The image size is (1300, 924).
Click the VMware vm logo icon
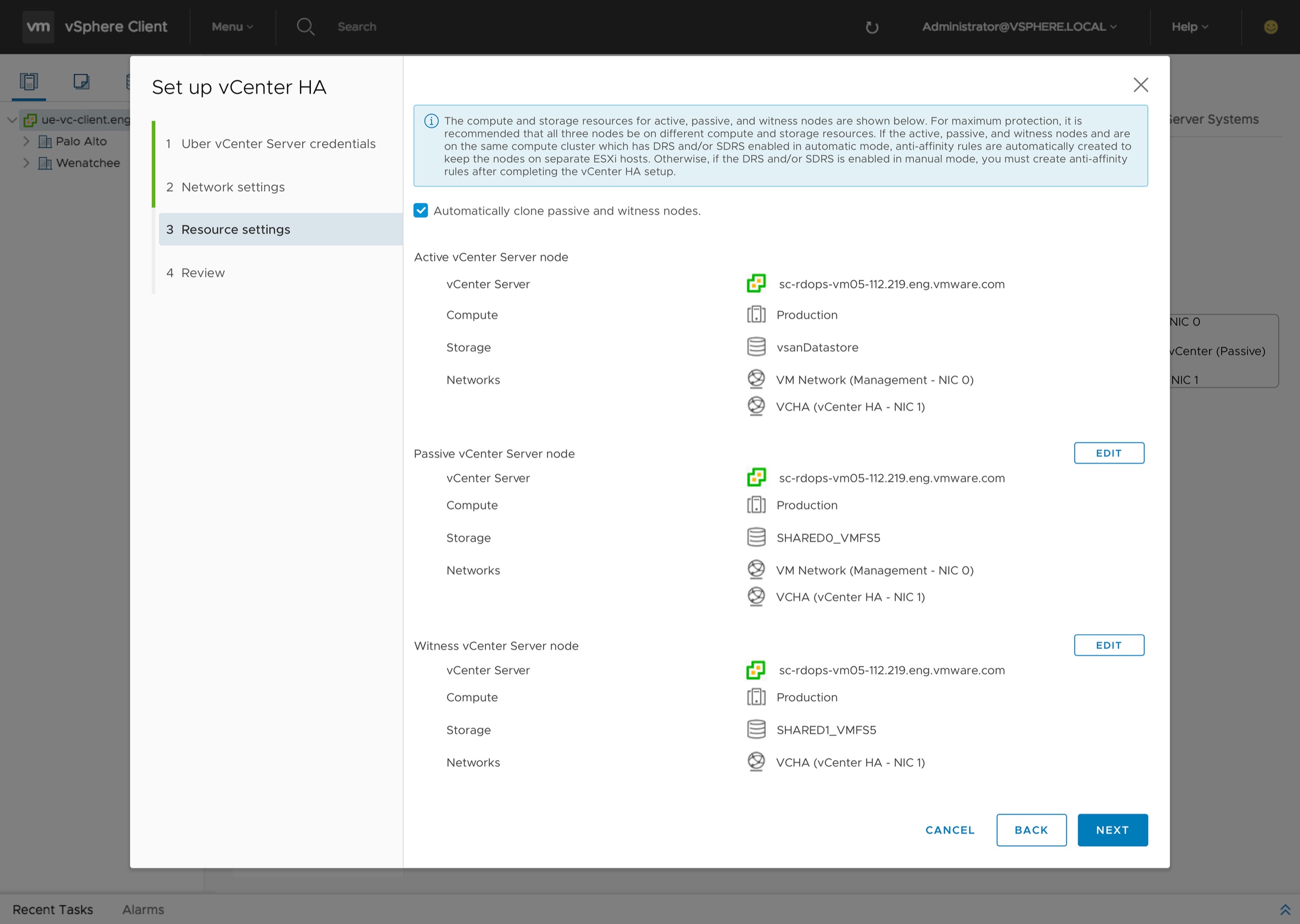38,27
